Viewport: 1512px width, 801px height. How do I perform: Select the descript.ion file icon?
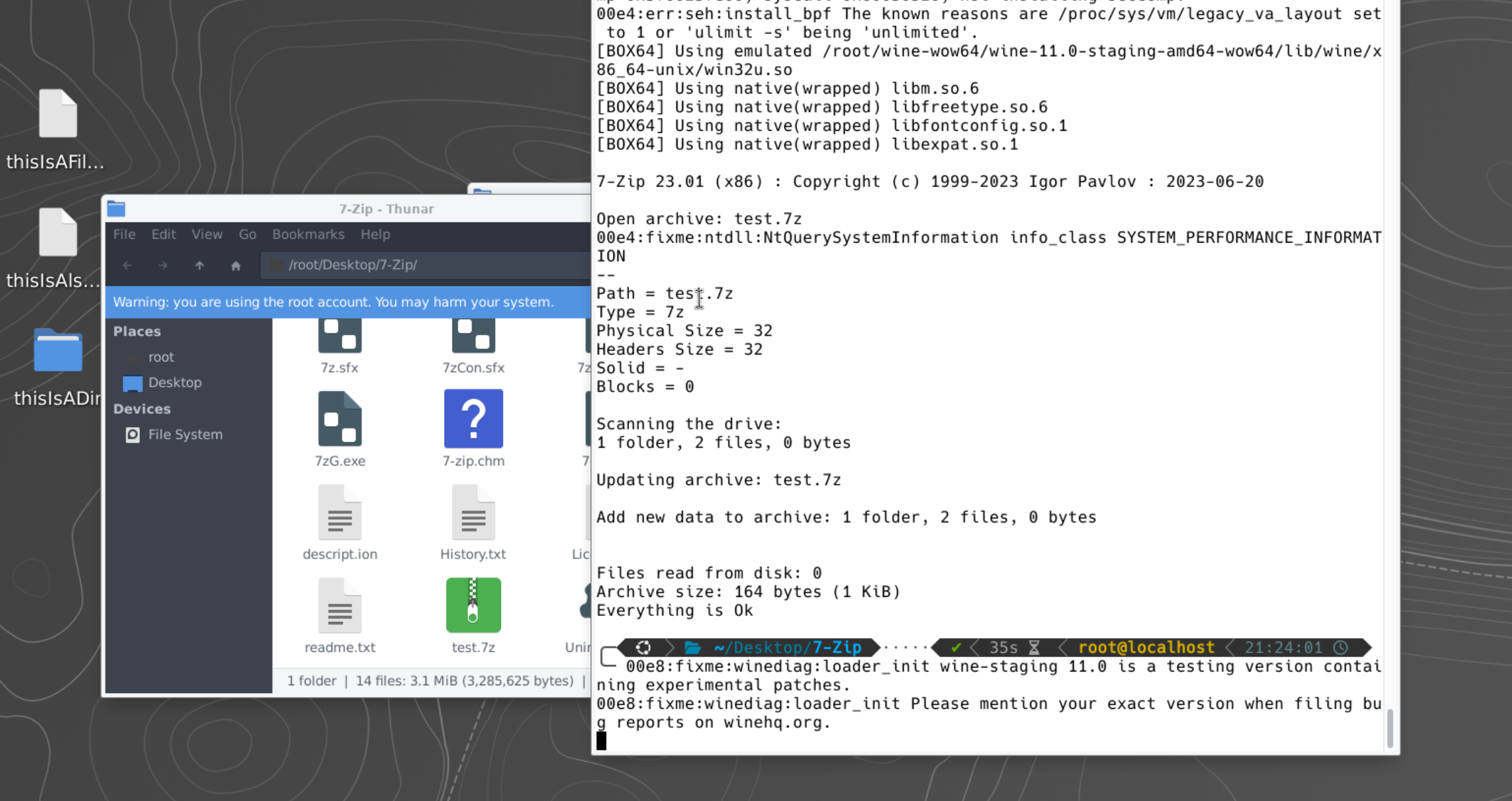tap(339, 513)
